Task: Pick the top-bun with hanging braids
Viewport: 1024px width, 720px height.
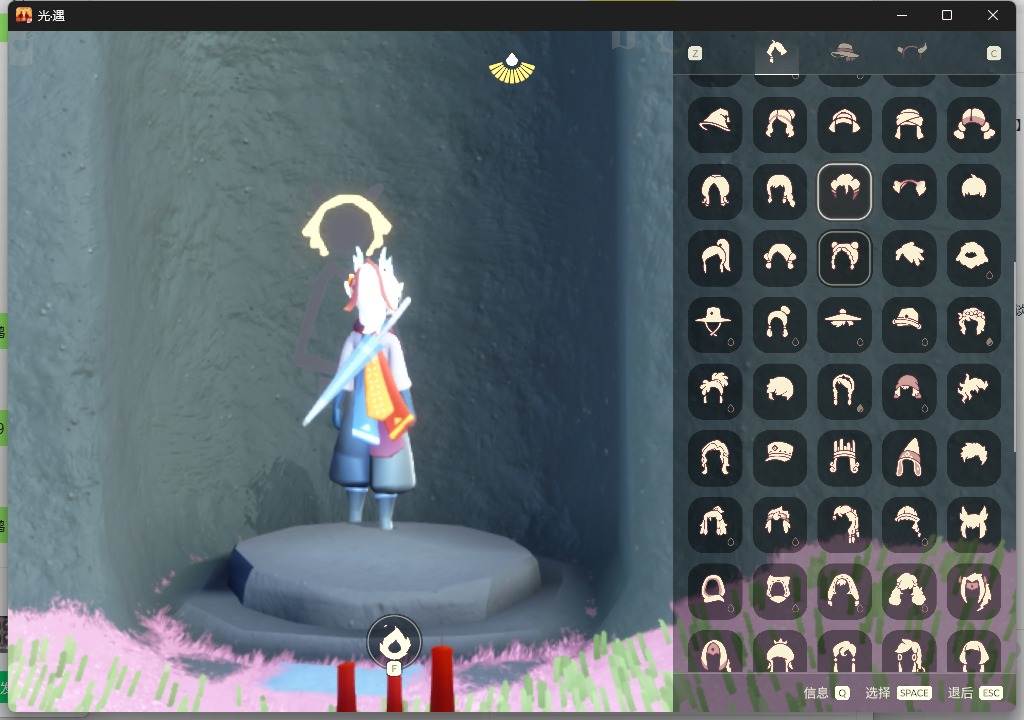Action: click(x=780, y=325)
